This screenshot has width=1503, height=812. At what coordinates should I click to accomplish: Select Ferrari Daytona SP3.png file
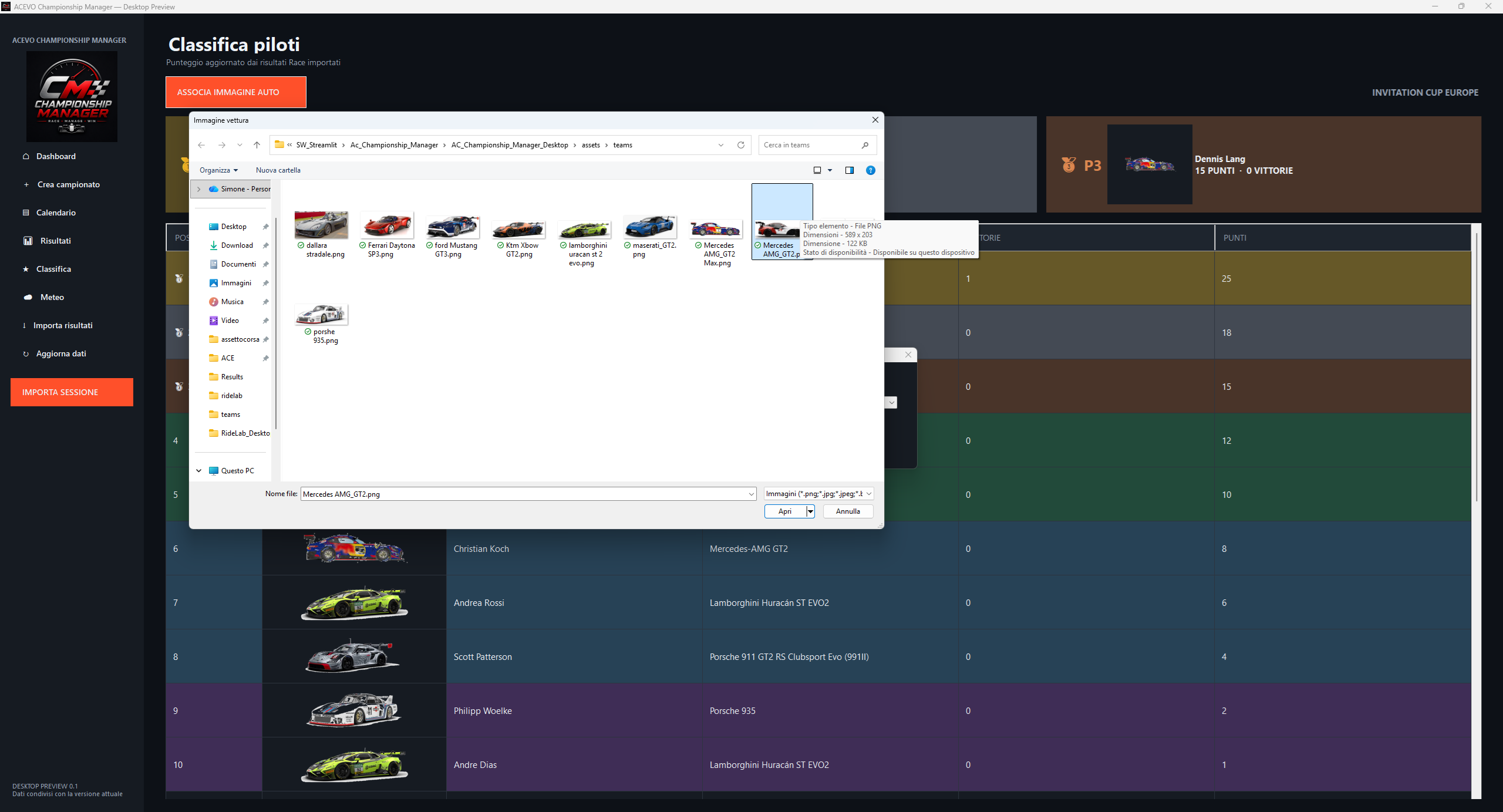click(x=387, y=235)
